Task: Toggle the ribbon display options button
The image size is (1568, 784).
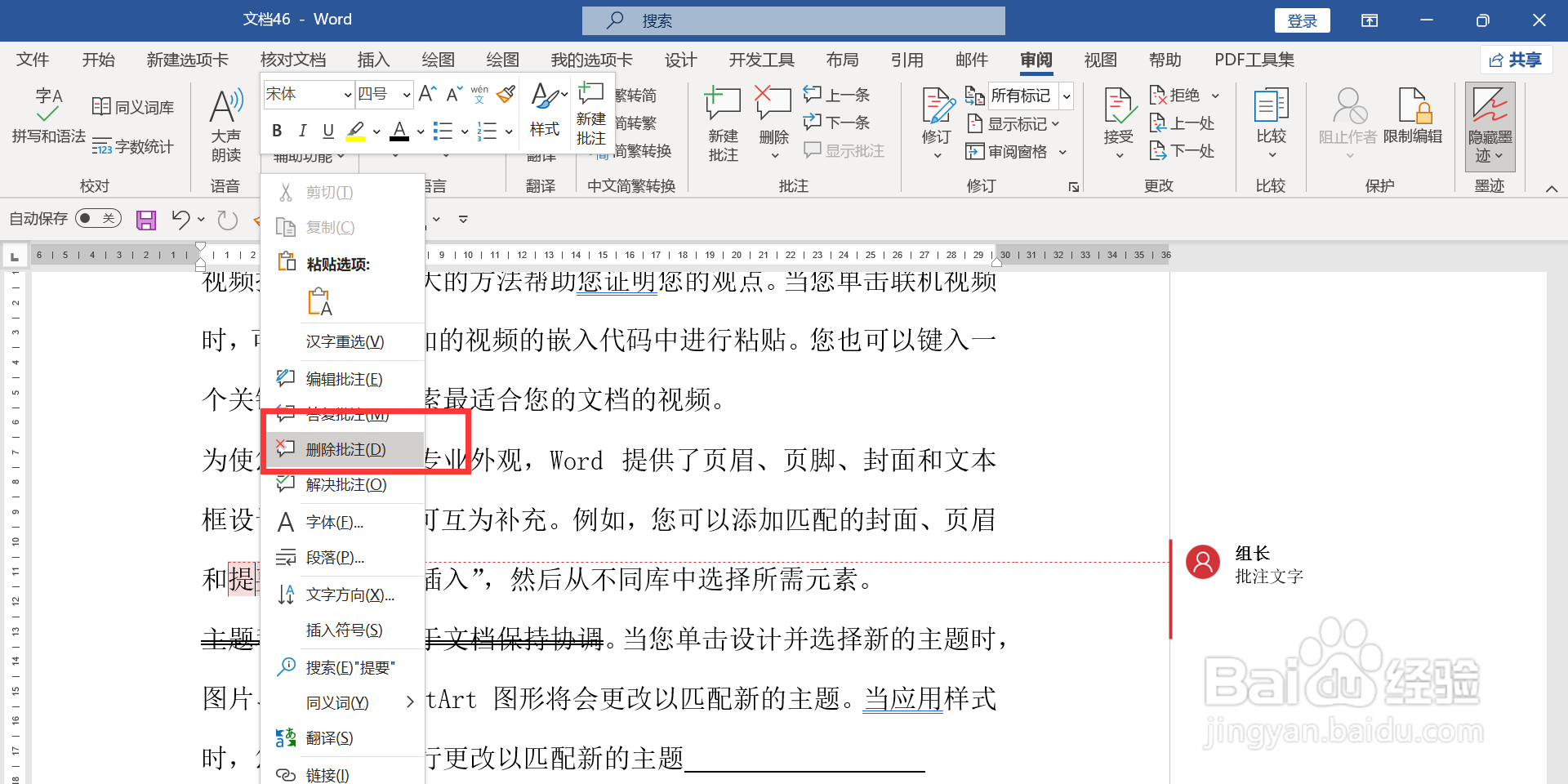Action: 1370,20
